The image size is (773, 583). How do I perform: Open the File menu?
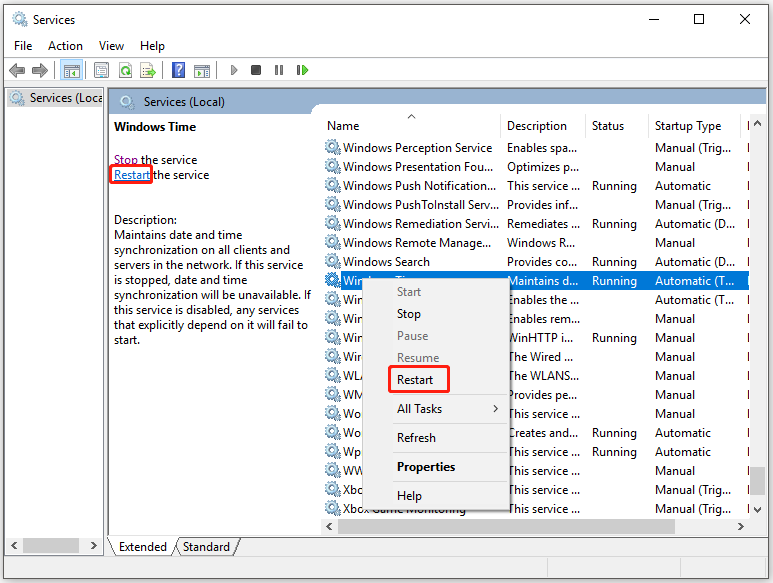point(23,46)
